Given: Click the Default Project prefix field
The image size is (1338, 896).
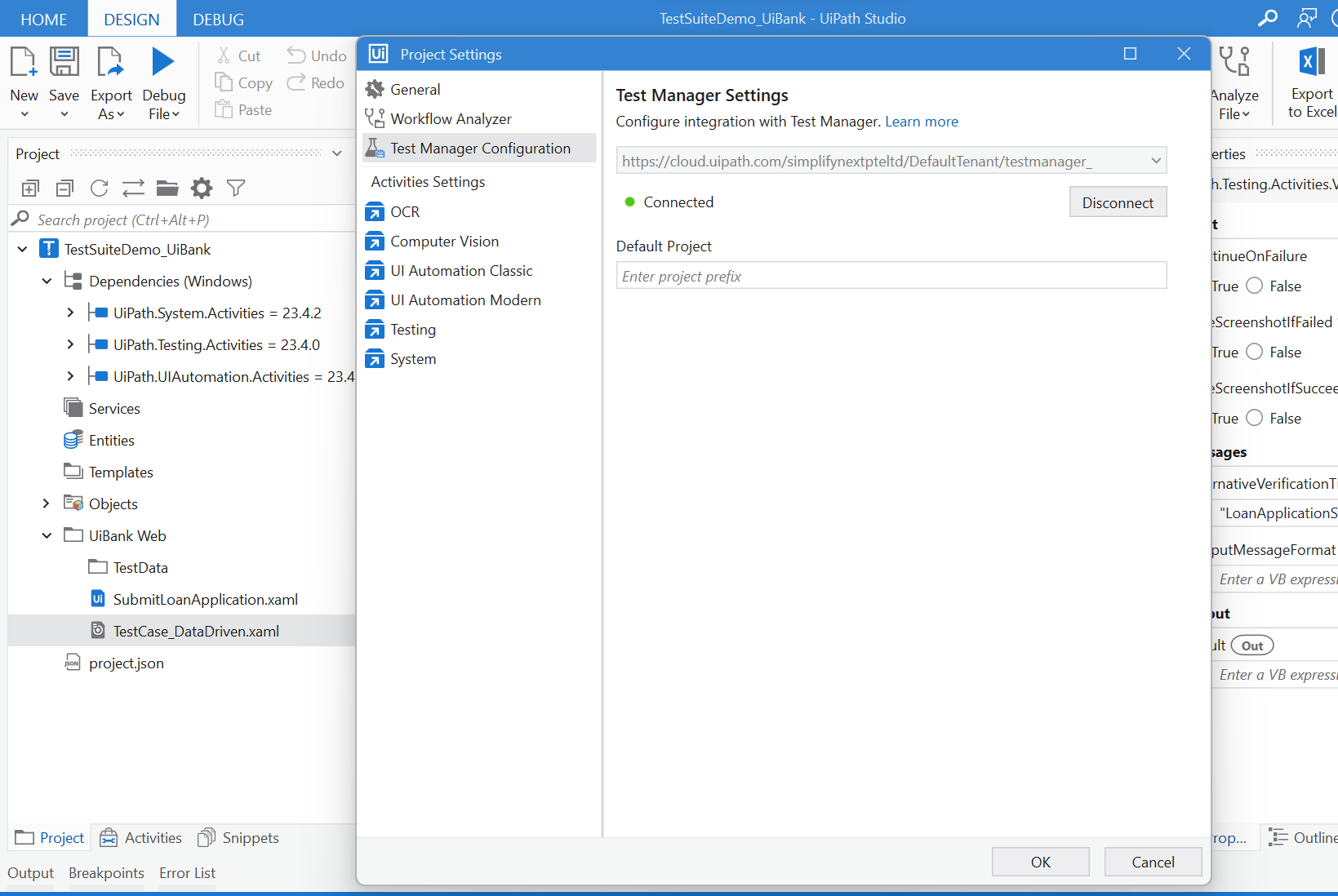Looking at the screenshot, I should (x=891, y=276).
